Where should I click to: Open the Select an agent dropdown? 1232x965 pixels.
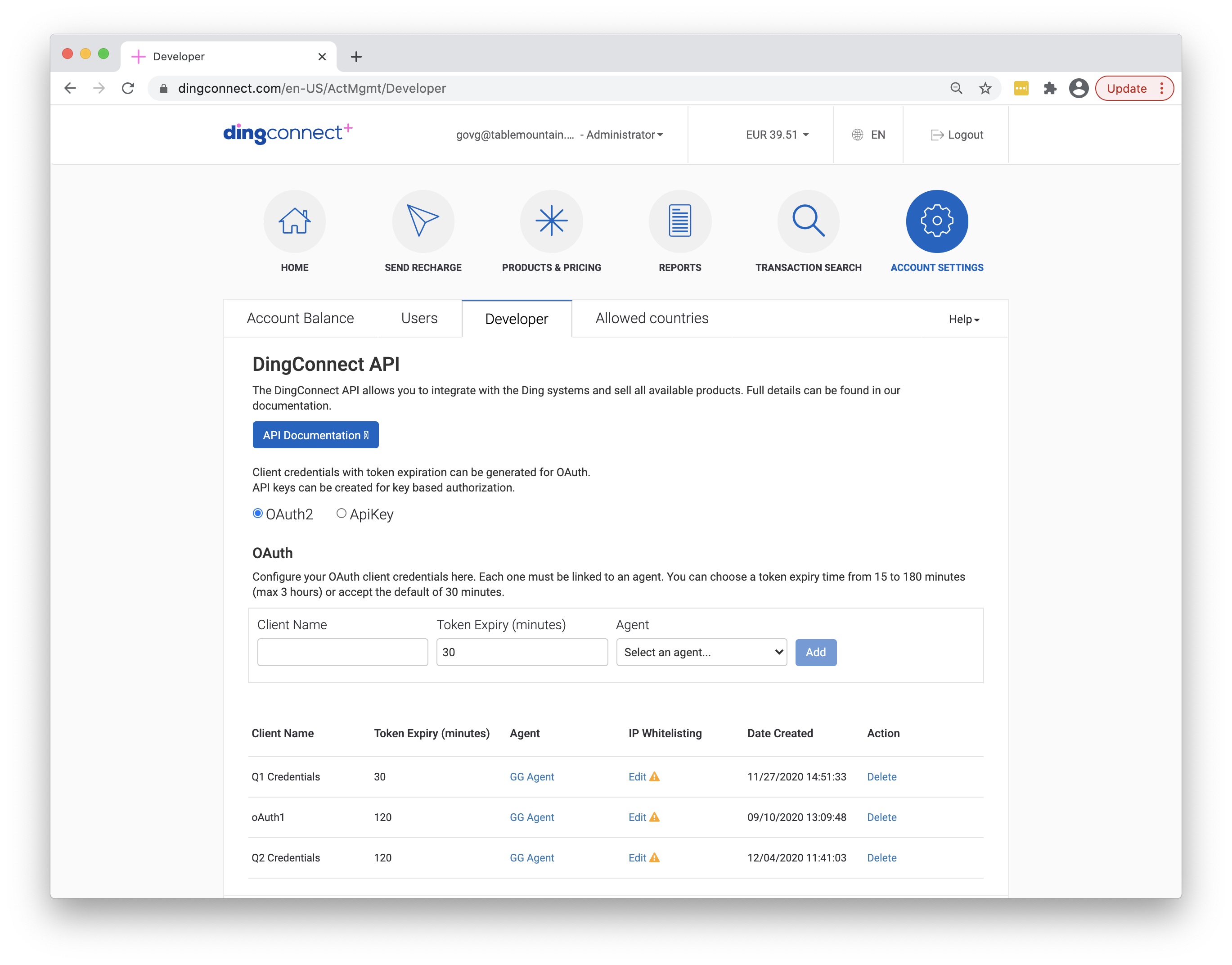[x=701, y=652]
